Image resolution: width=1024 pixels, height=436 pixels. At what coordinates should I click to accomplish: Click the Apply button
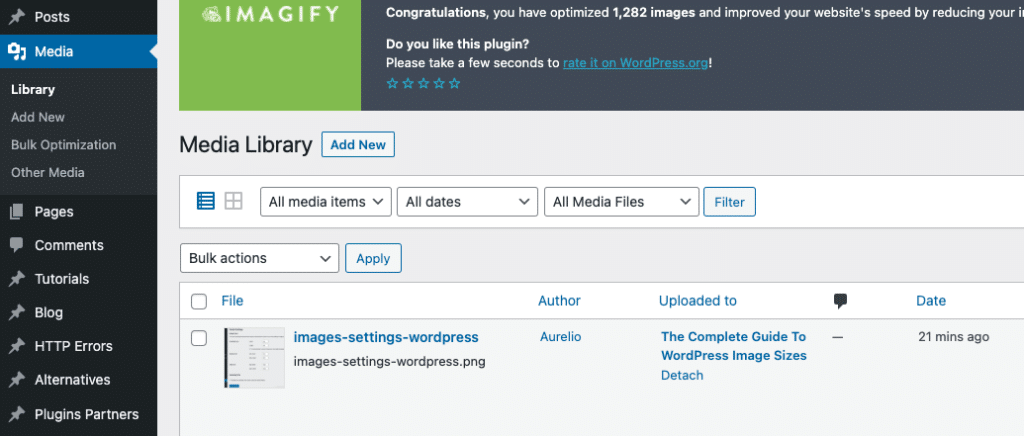click(x=373, y=258)
